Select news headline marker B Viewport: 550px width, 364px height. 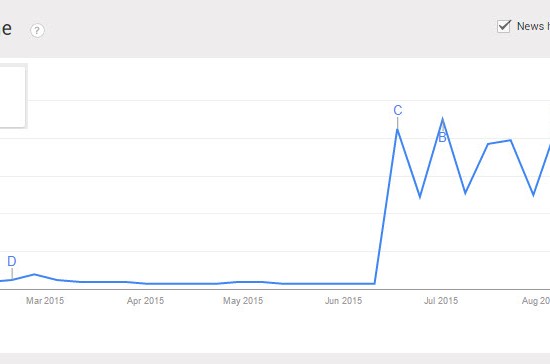coord(442,137)
